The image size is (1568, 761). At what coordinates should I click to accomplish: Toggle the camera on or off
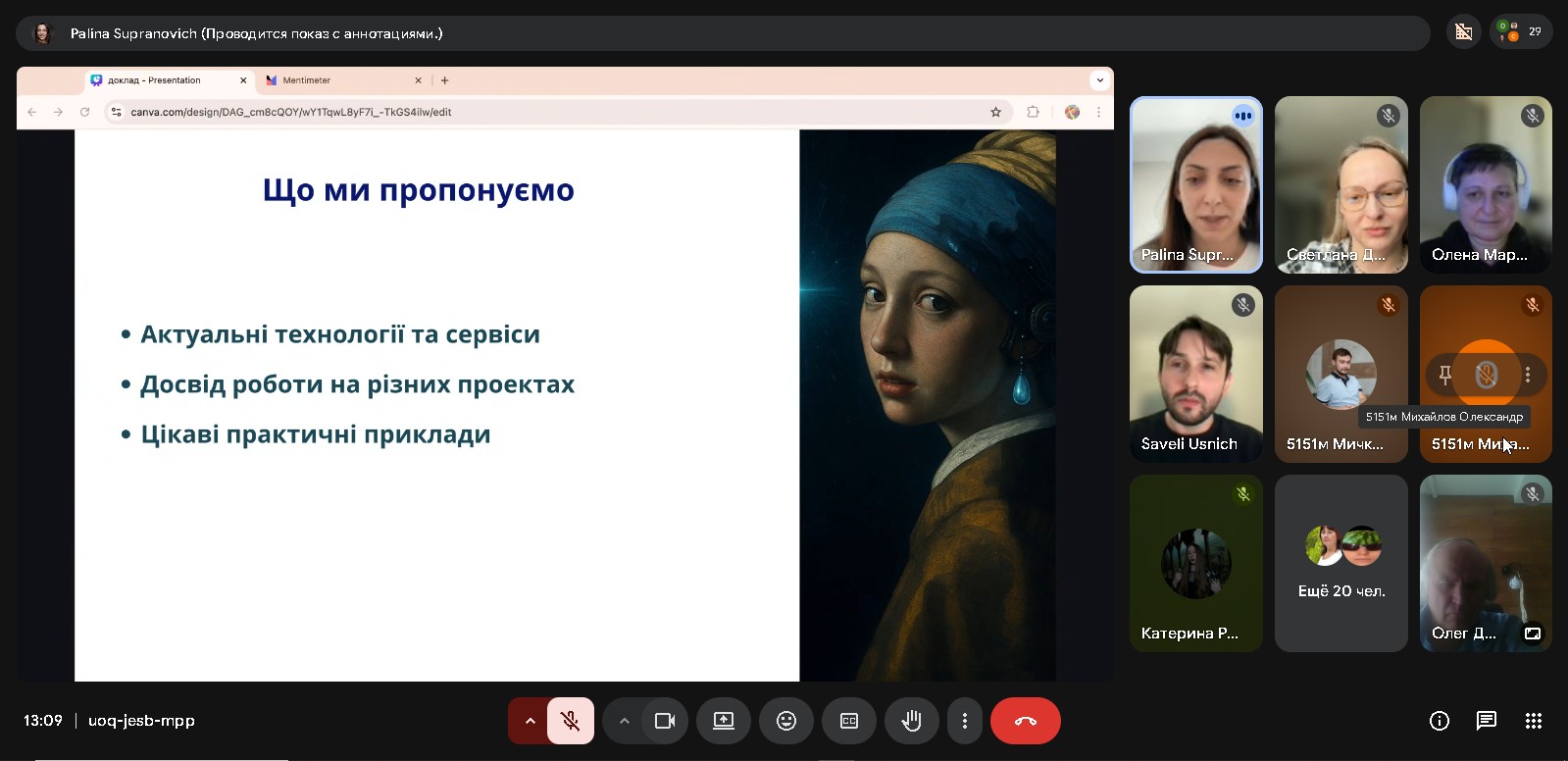coord(665,721)
